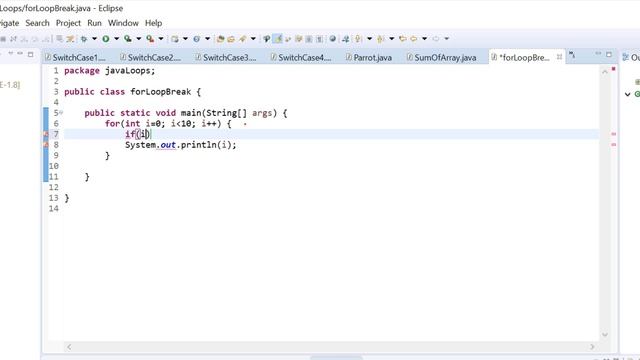Open the Window menu
The width and height of the screenshot is (640, 360).
(123, 23)
